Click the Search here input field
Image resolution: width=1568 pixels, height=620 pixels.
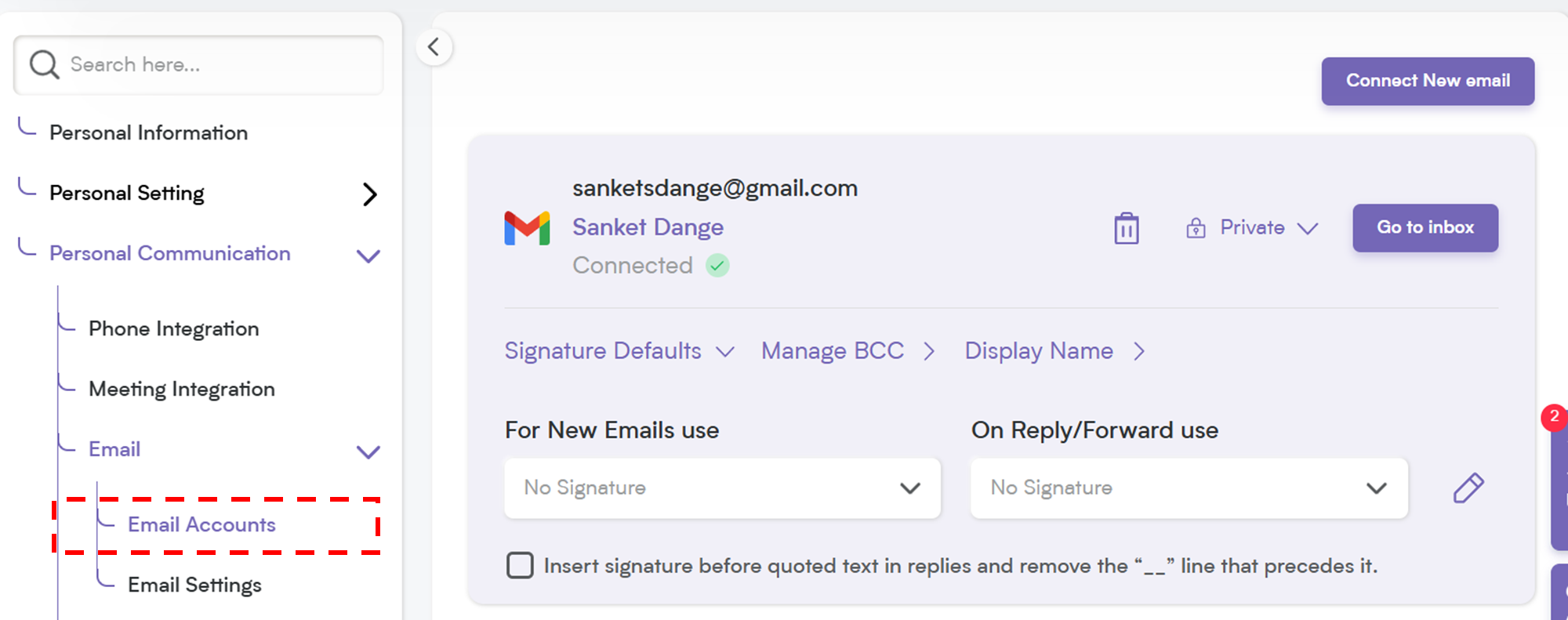[x=198, y=65]
